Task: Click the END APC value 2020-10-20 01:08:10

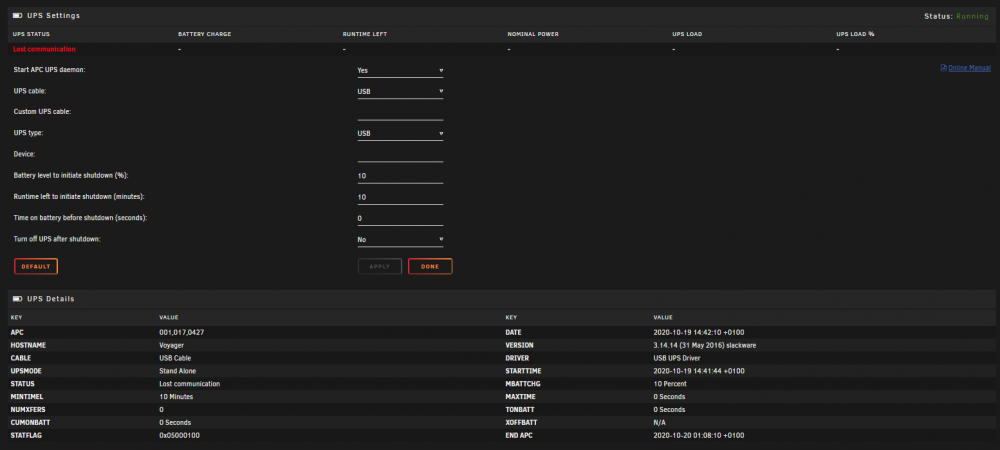Action: [699, 435]
